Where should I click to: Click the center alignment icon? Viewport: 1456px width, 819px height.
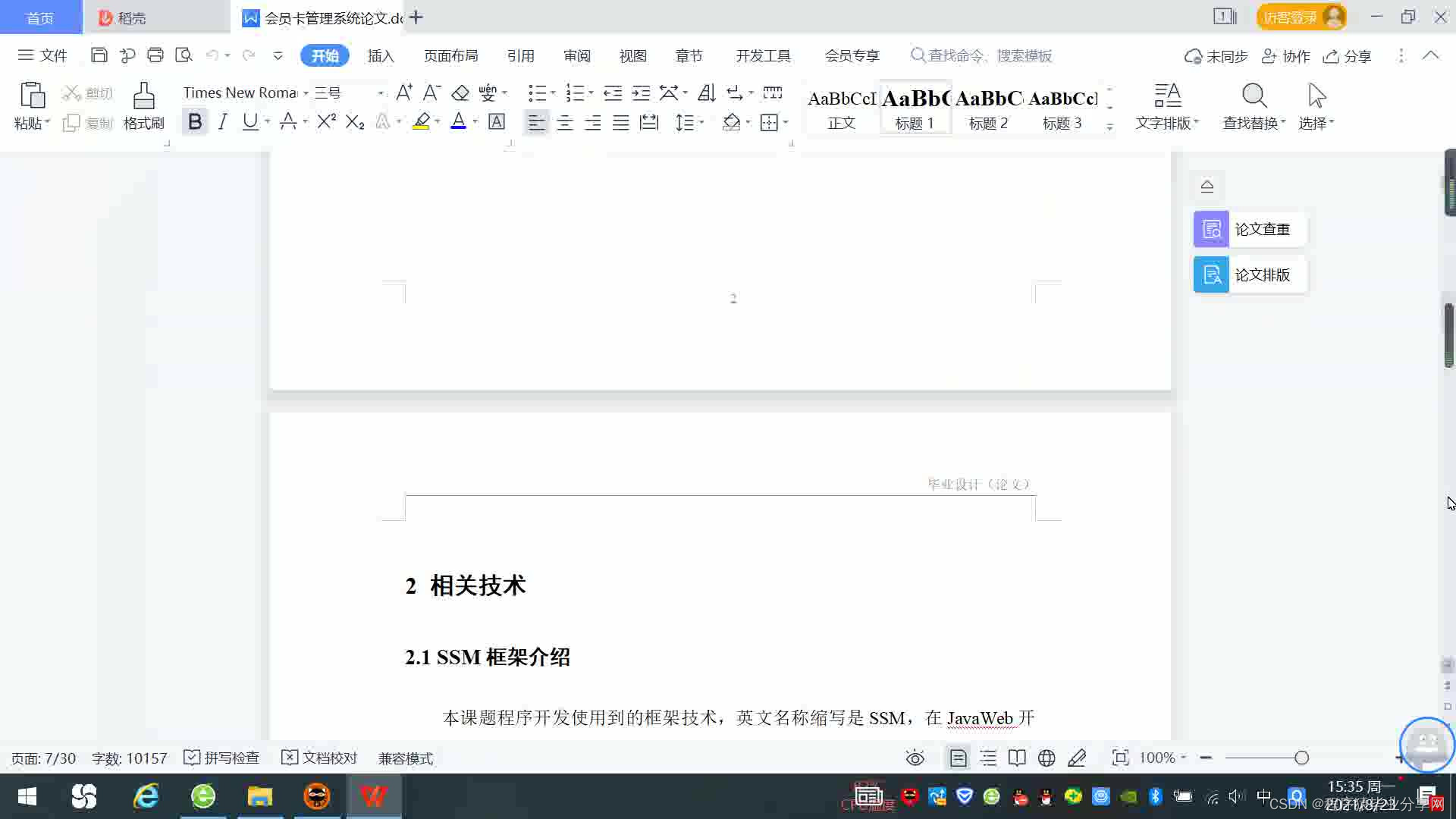click(x=564, y=123)
